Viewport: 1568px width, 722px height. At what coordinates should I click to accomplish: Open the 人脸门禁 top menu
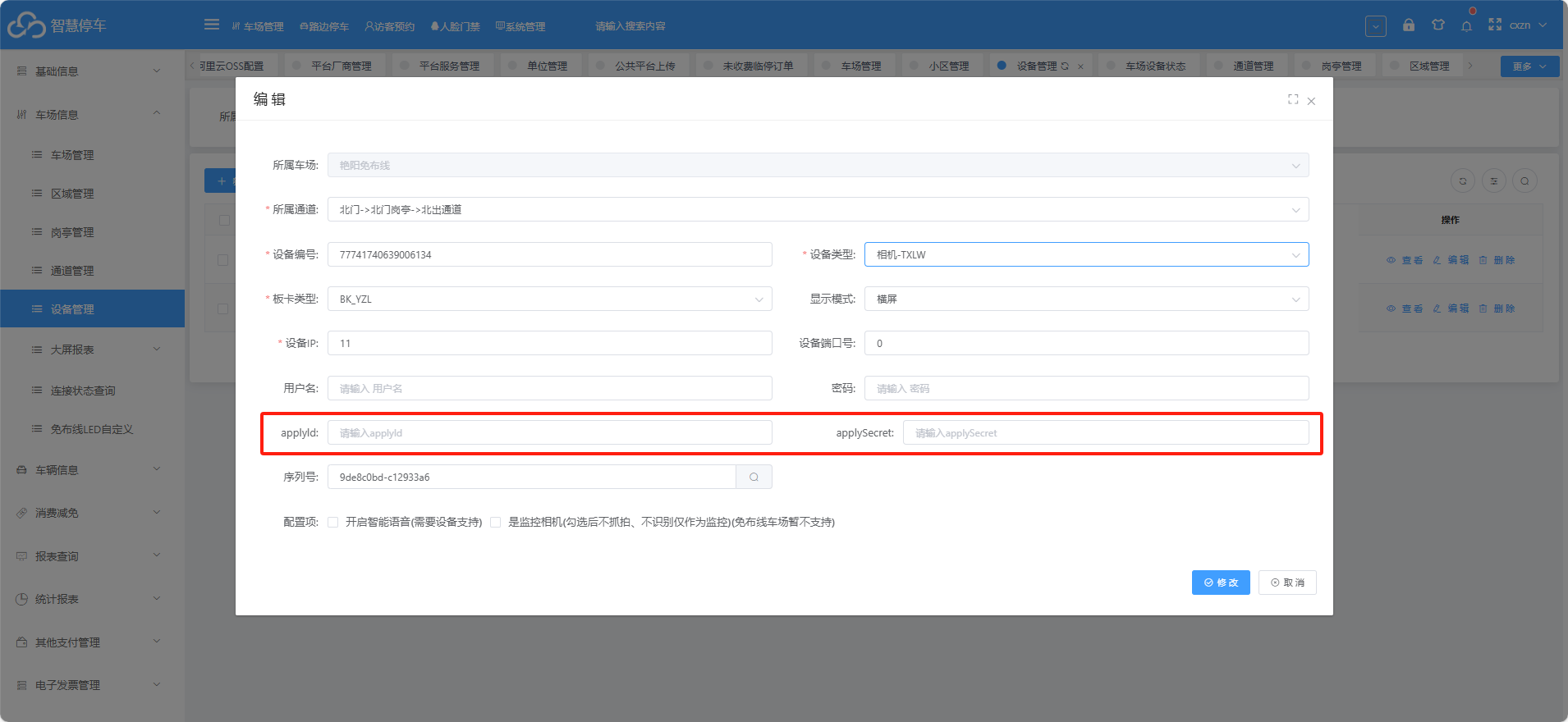[x=455, y=26]
